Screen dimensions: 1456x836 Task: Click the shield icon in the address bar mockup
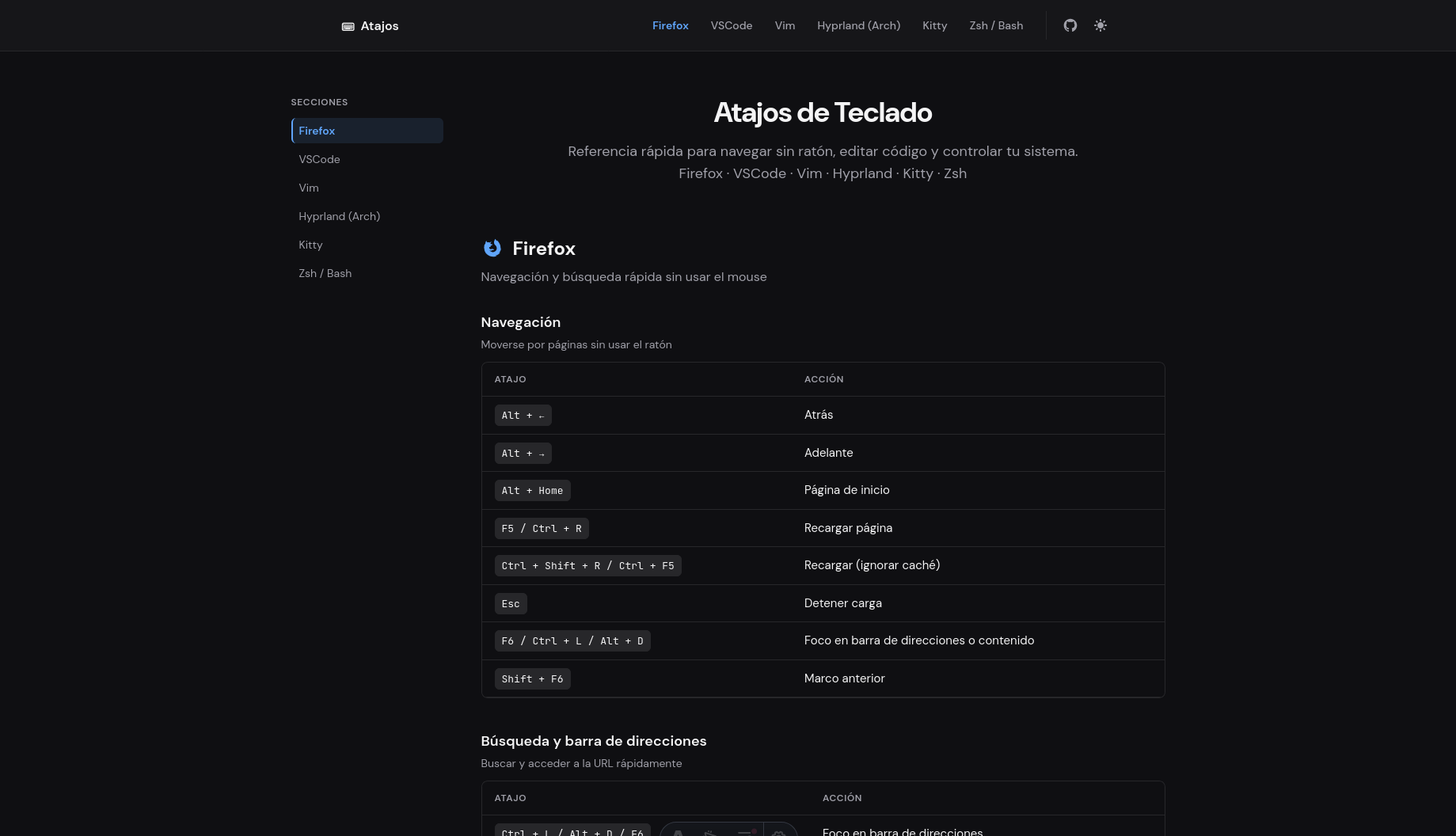[x=709, y=834]
